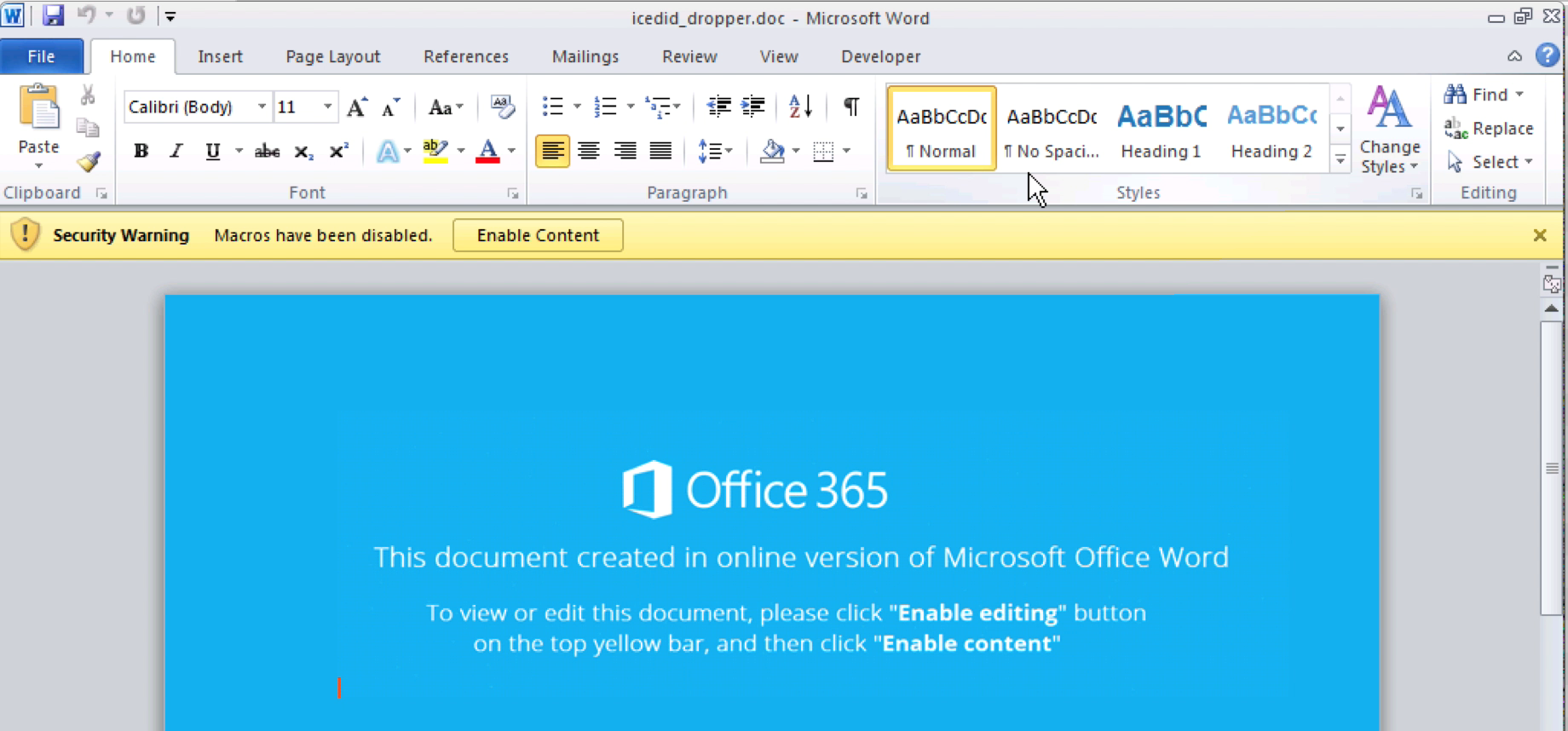The image size is (1568, 731).
Task: Apply the red font color swatch
Action: [x=487, y=152]
